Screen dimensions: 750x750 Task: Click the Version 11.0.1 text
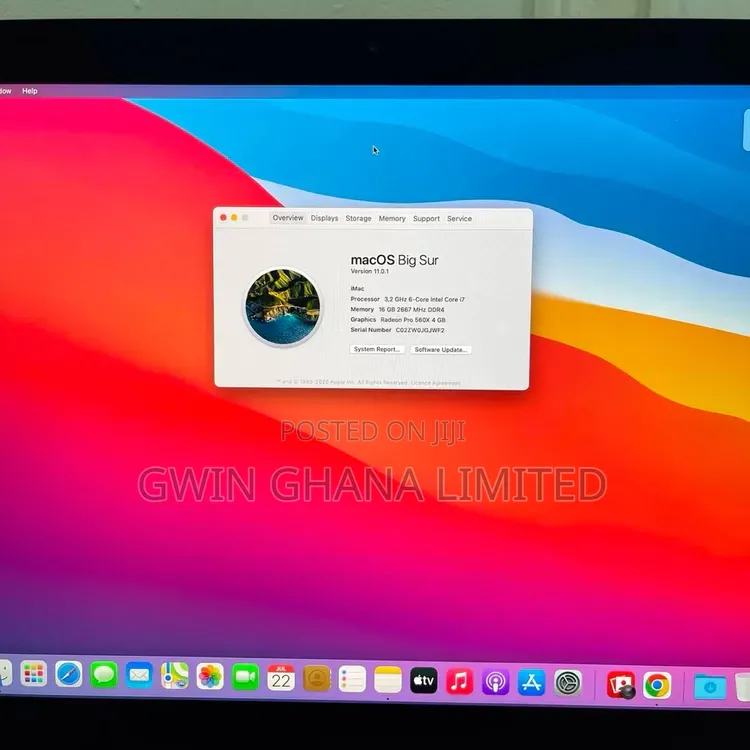tap(370, 271)
